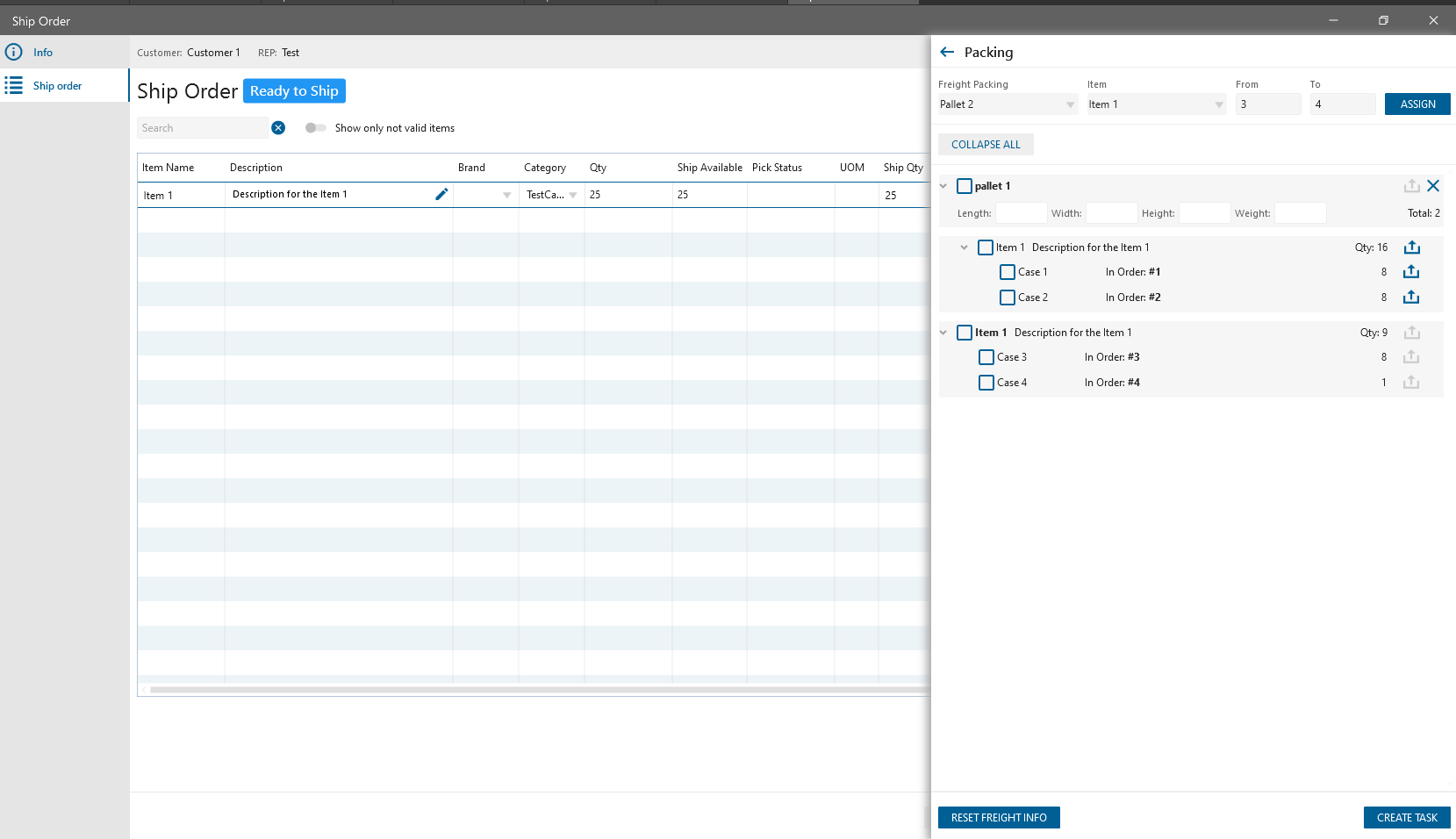1456x839 pixels.
Task: Click the pencil edit icon in Description cell
Action: (x=441, y=194)
